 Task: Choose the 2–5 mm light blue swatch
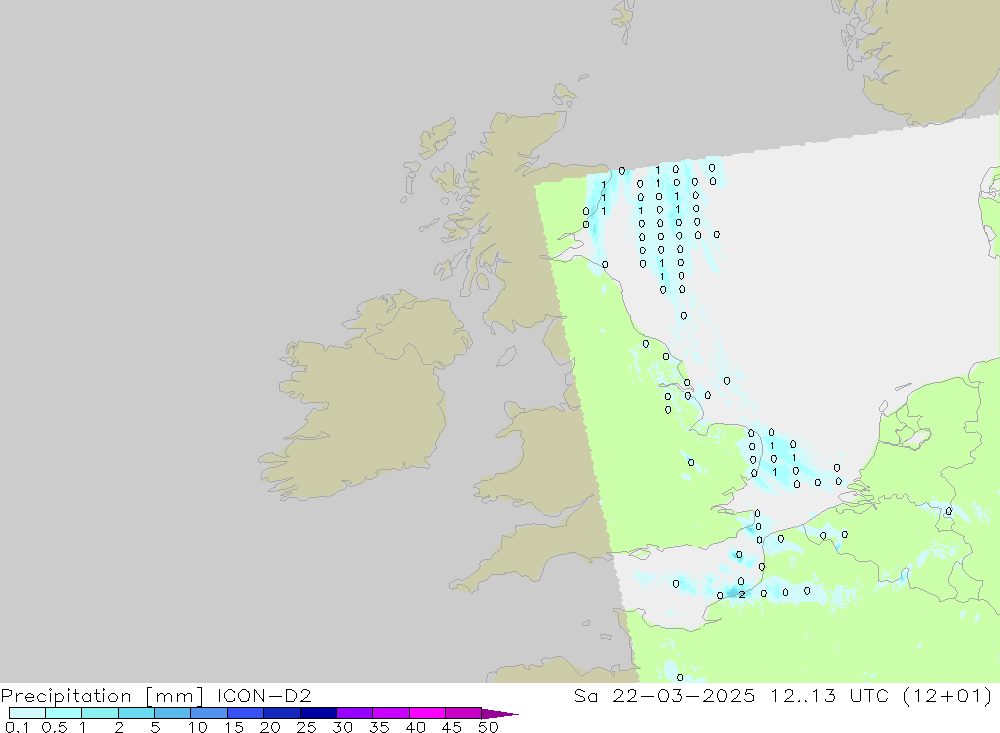pyautogui.click(x=136, y=713)
